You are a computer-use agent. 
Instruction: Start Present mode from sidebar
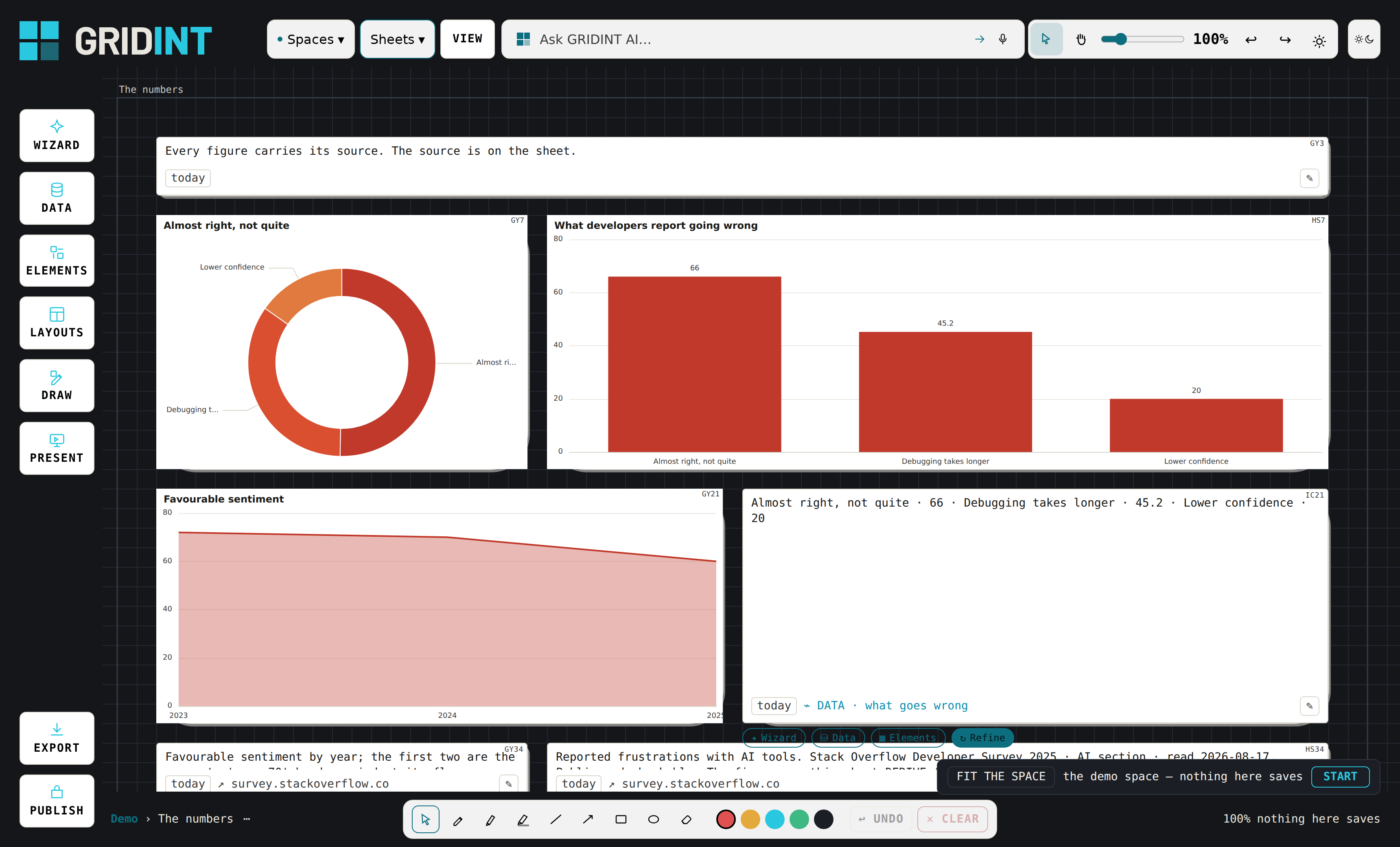57,448
